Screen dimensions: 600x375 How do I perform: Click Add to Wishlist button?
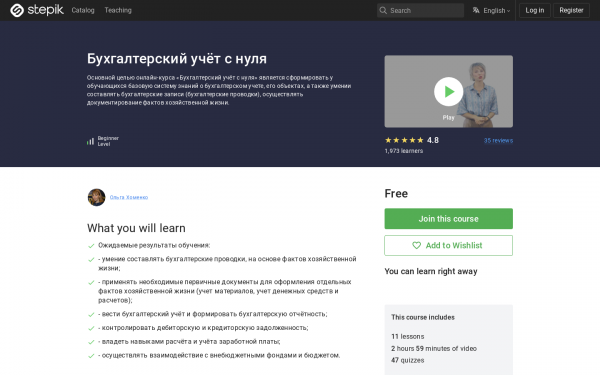tap(448, 245)
